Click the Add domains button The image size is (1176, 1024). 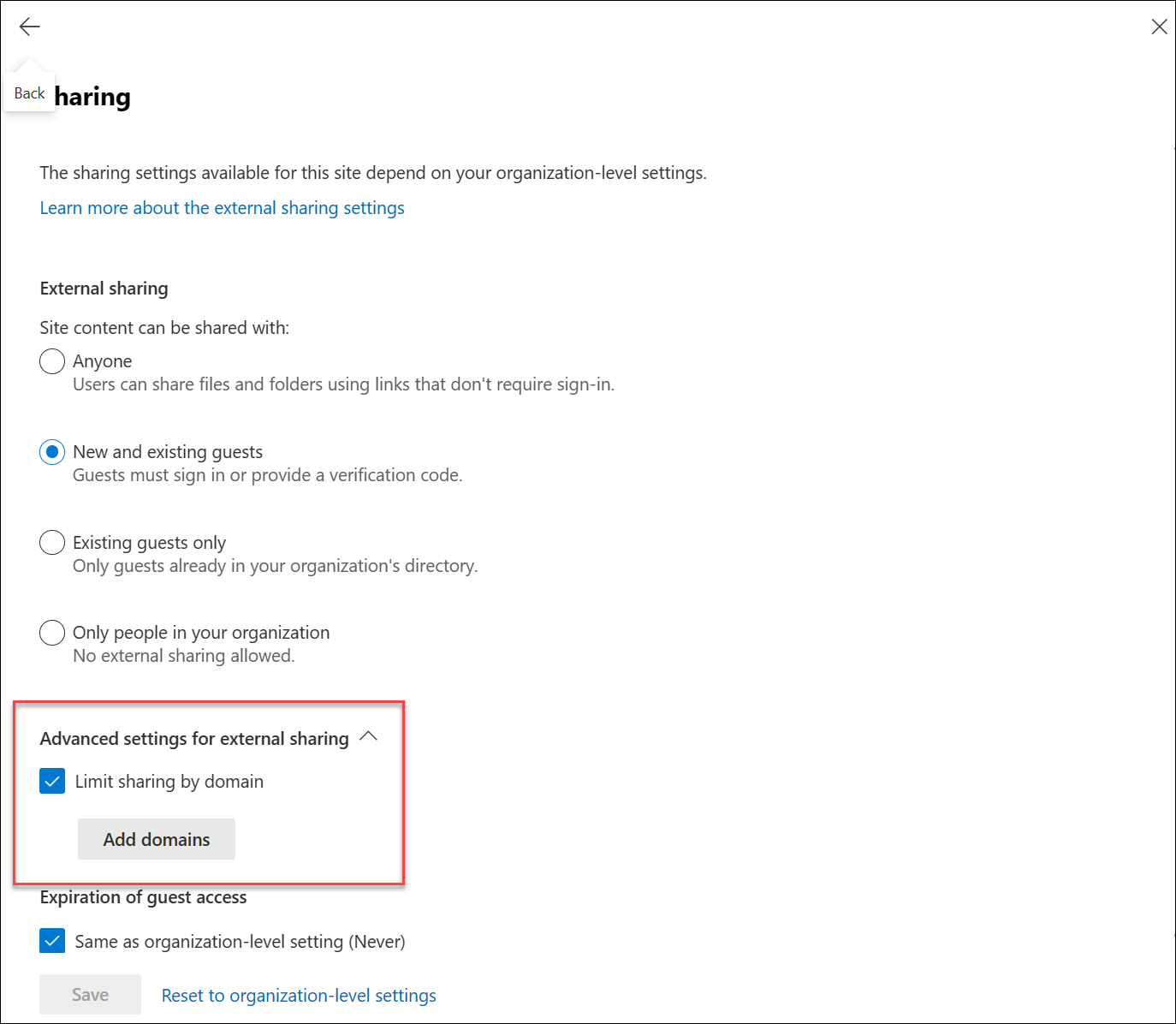click(157, 839)
